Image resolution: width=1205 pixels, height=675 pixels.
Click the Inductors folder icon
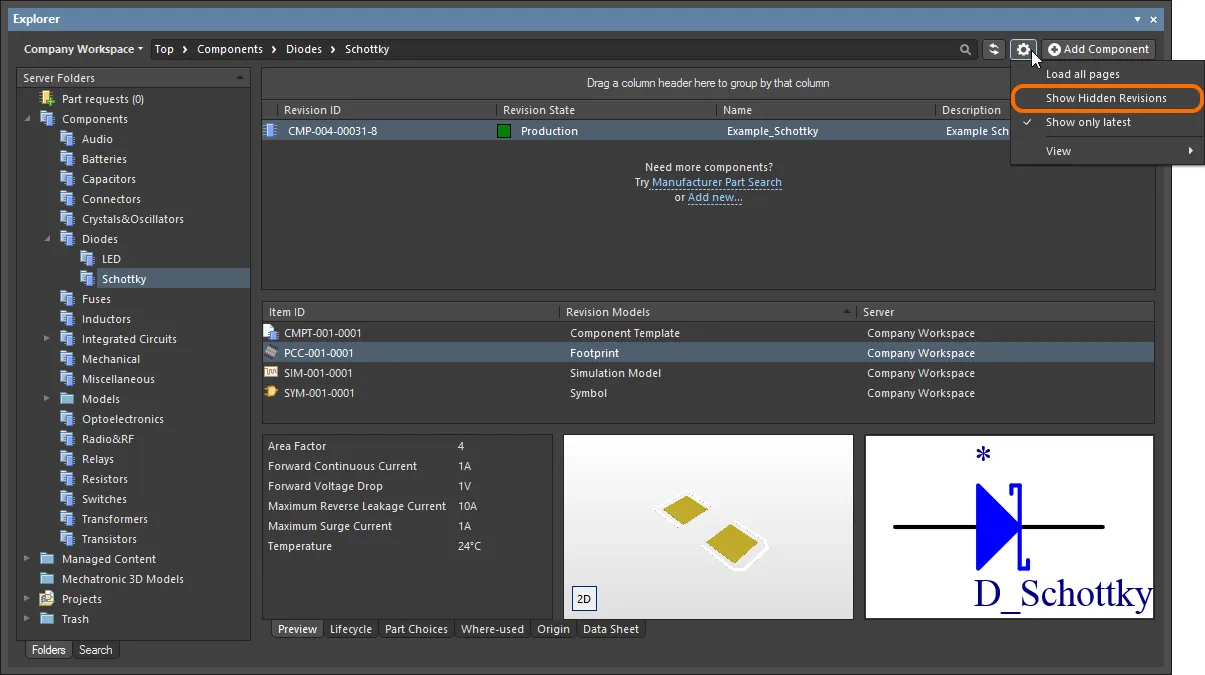pyautogui.click(x=67, y=319)
